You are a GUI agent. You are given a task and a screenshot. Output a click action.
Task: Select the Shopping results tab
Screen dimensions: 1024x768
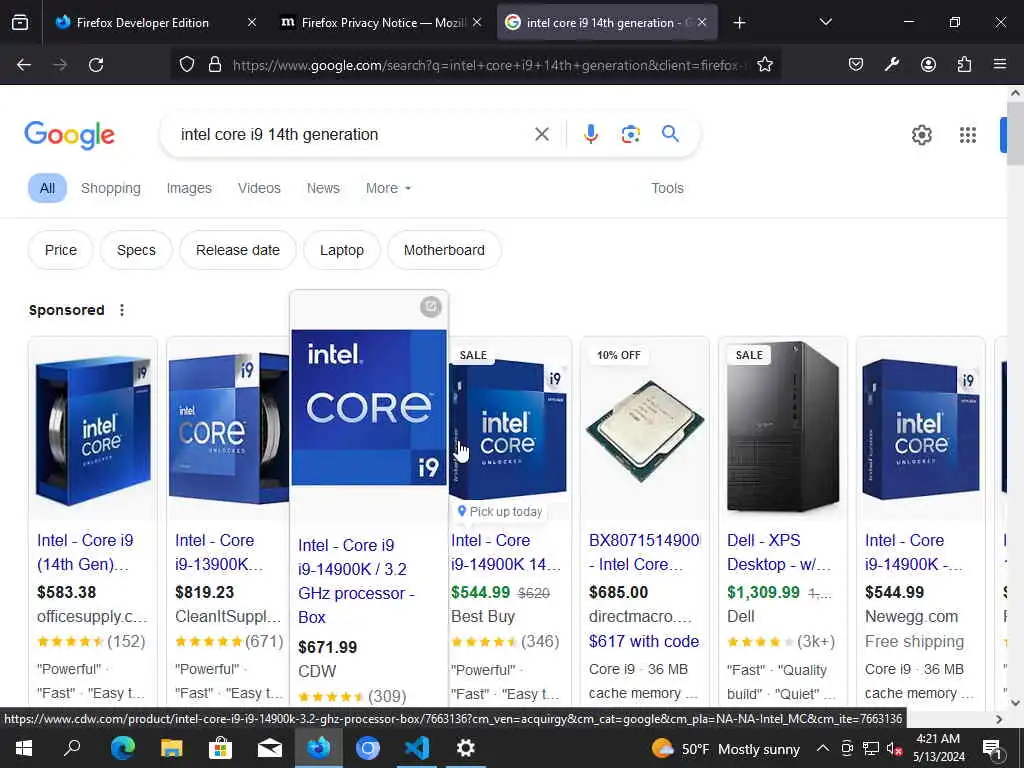tap(110, 188)
